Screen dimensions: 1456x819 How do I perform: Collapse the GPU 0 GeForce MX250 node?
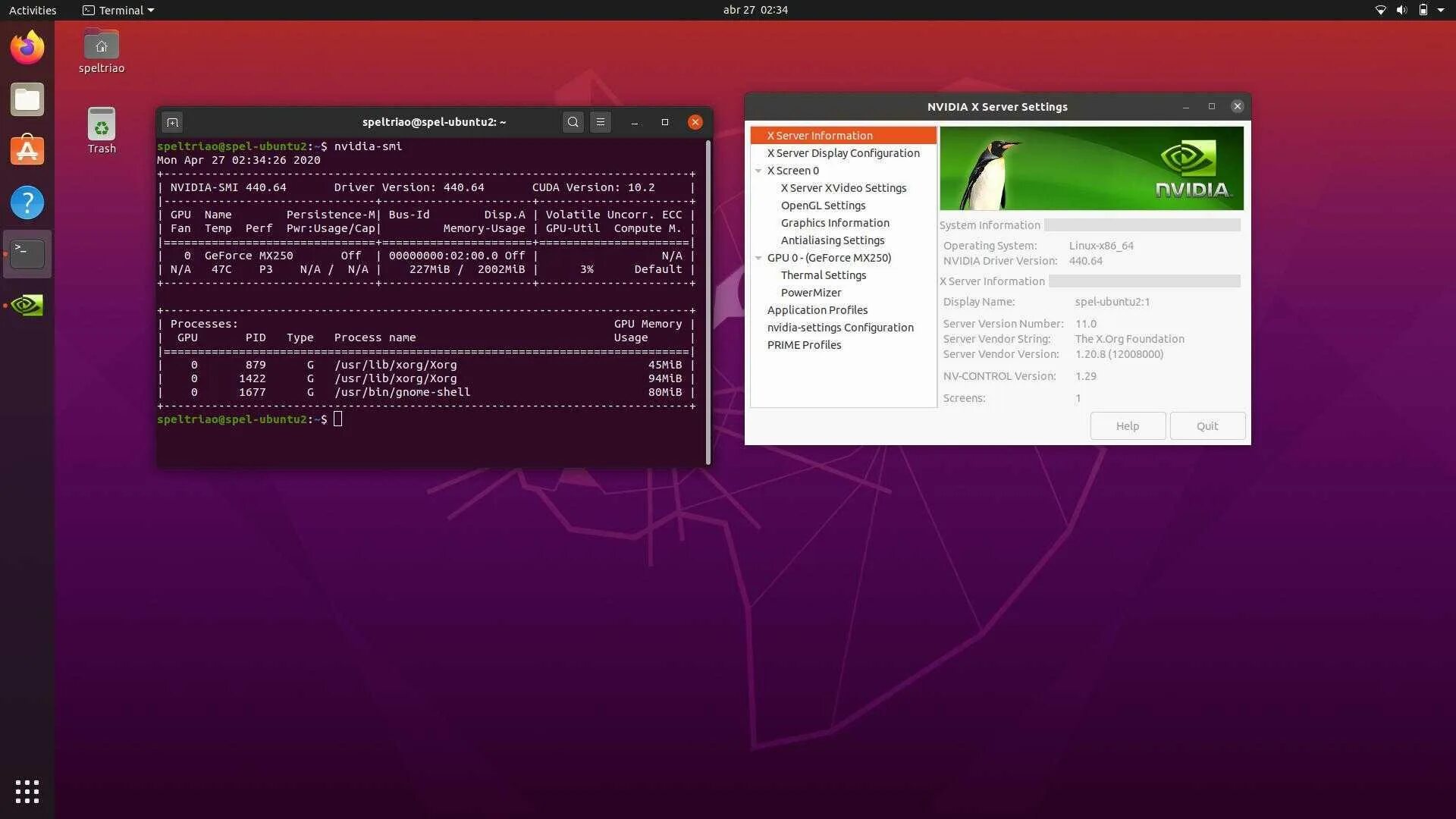[758, 258]
